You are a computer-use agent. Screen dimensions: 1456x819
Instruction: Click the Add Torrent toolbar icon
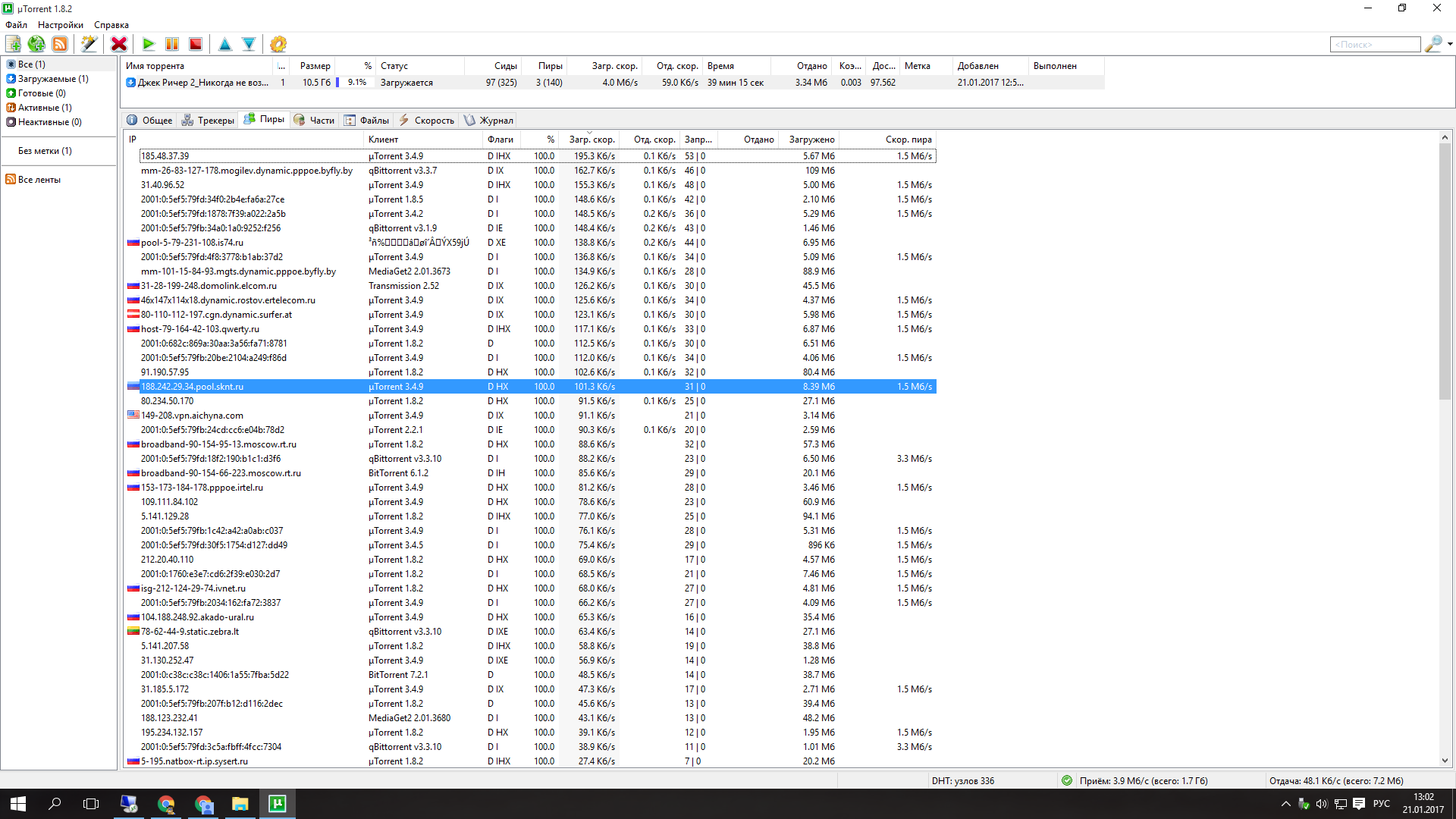[14, 44]
